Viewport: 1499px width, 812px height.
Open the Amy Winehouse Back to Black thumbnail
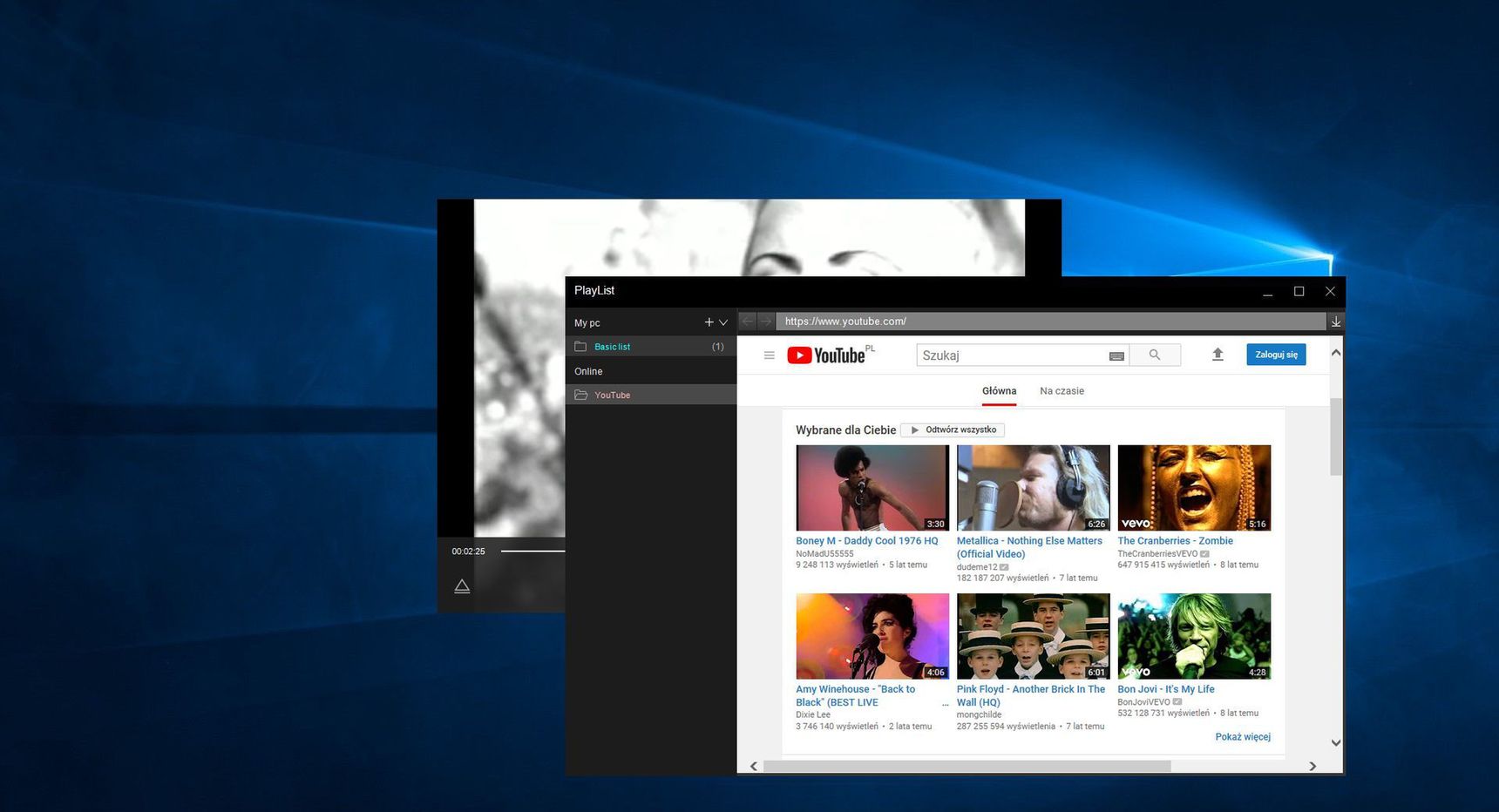(872, 636)
